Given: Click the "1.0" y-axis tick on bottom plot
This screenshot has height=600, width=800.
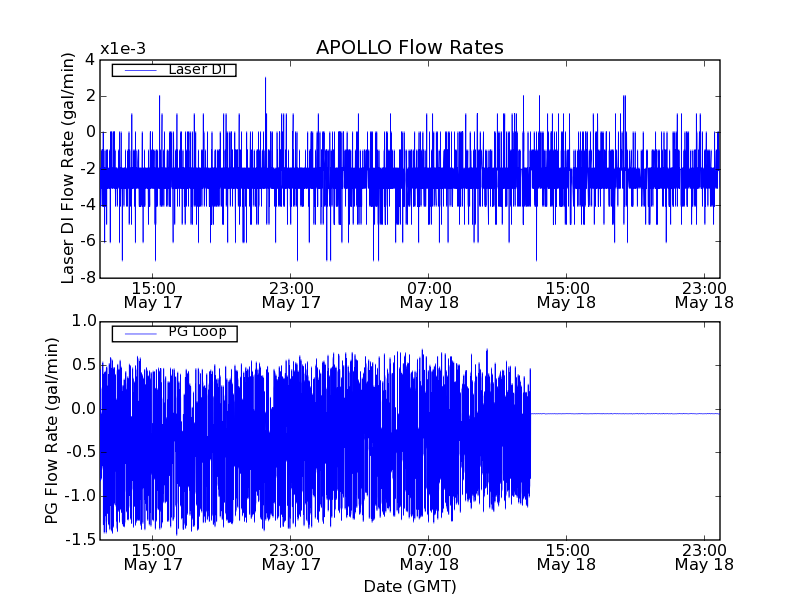Looking at the screenshot, I should point(84,321).
